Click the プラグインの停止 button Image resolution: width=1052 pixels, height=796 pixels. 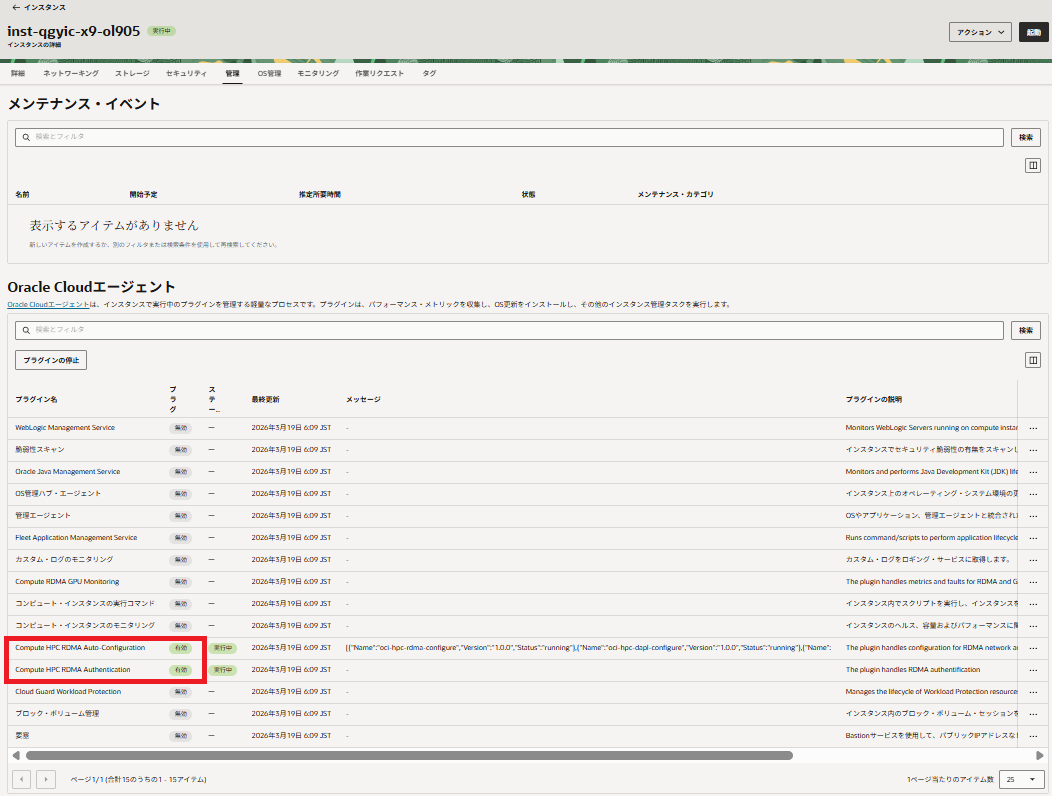[51, 360]
